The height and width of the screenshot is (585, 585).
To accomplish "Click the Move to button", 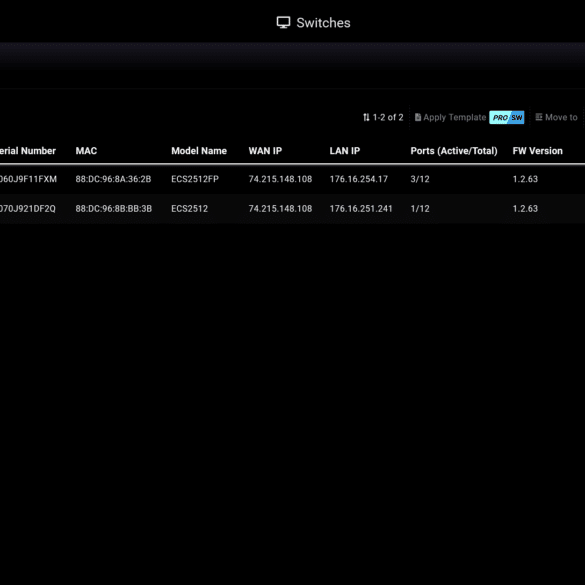I will (x=556, y=117).
